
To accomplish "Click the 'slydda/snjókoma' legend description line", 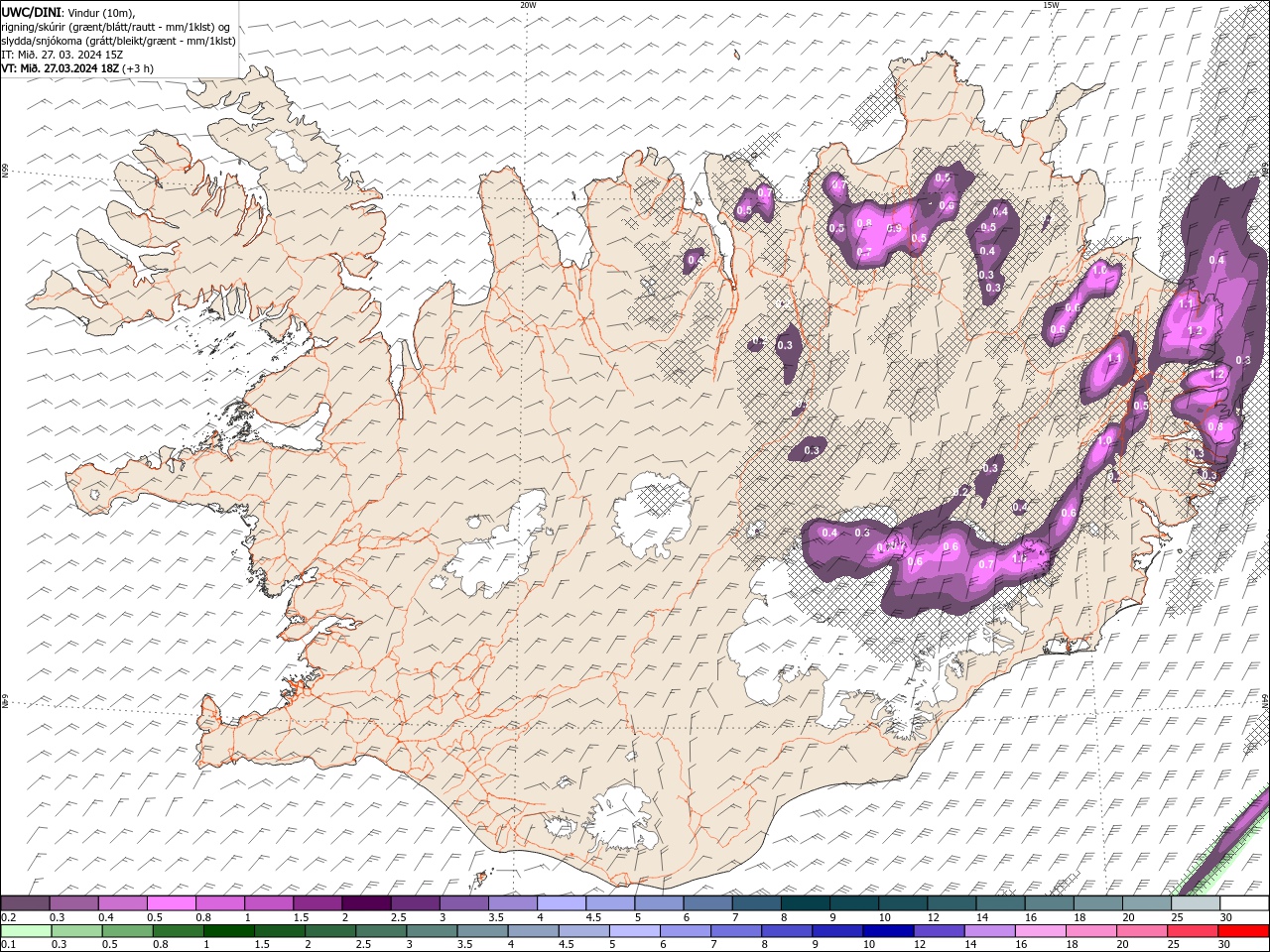I will [x=119, y=41].
